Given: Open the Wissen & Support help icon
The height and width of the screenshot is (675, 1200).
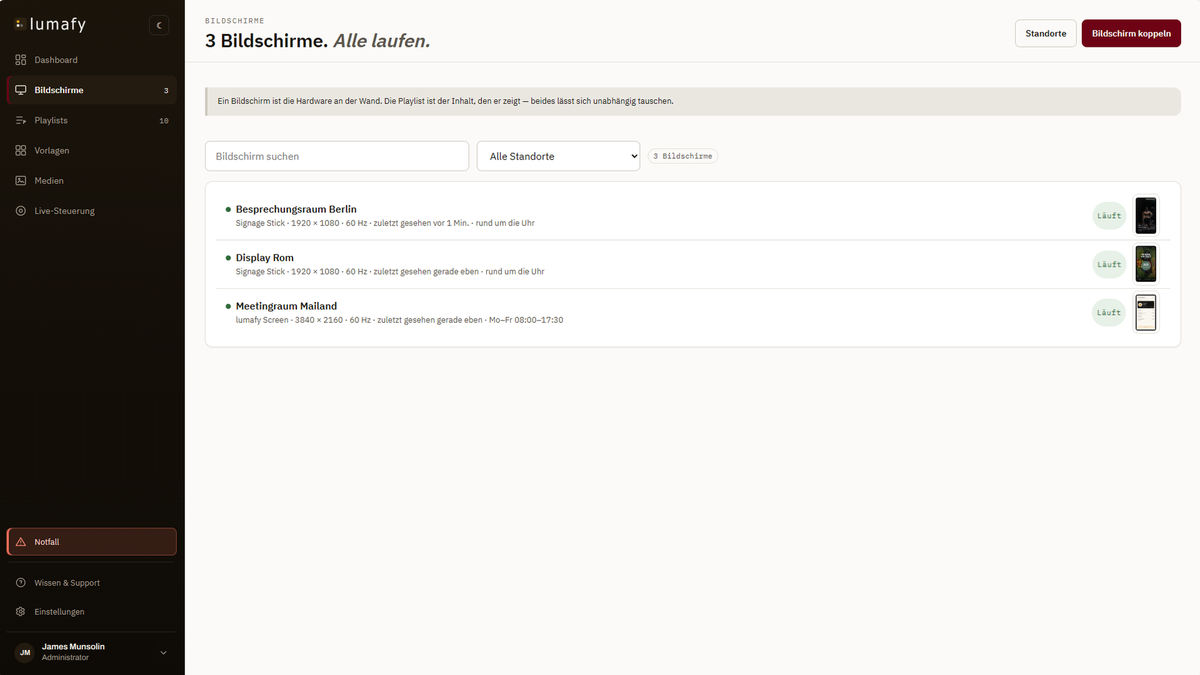Looking at the screenshot, I should tap(21, 583).
